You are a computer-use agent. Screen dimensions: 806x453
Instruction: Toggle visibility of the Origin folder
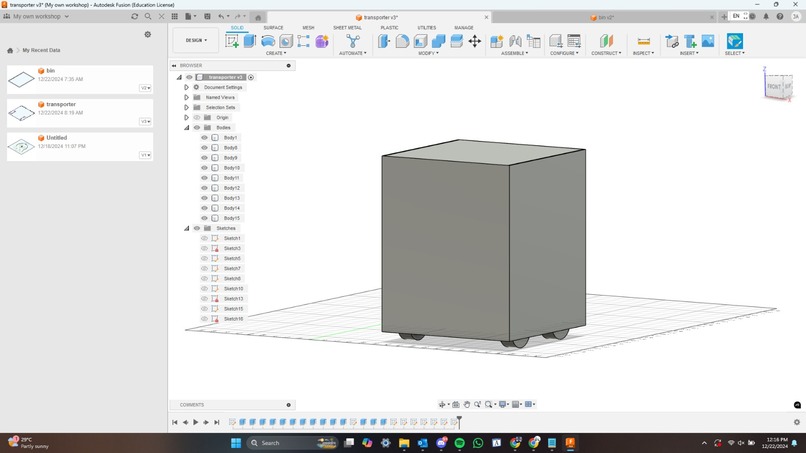click(196, 118)
